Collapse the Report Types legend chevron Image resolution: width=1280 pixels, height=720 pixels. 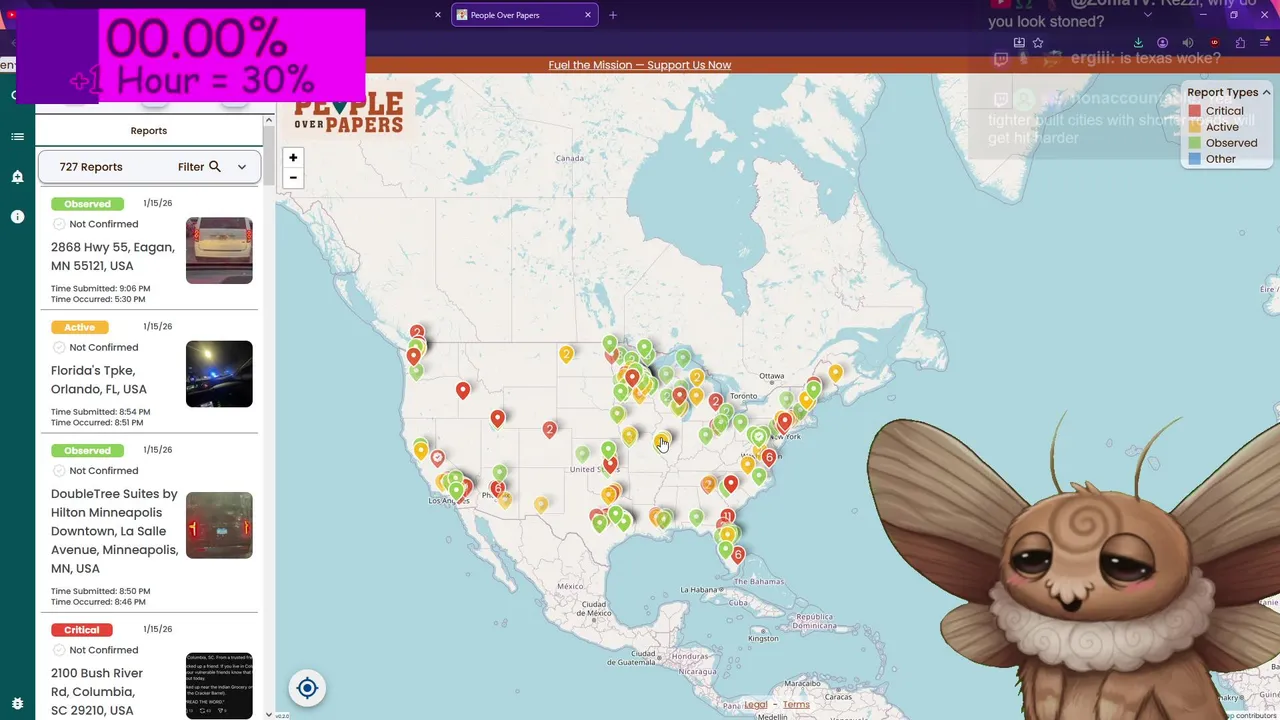pyautogui.click(x=1266, y=92)
